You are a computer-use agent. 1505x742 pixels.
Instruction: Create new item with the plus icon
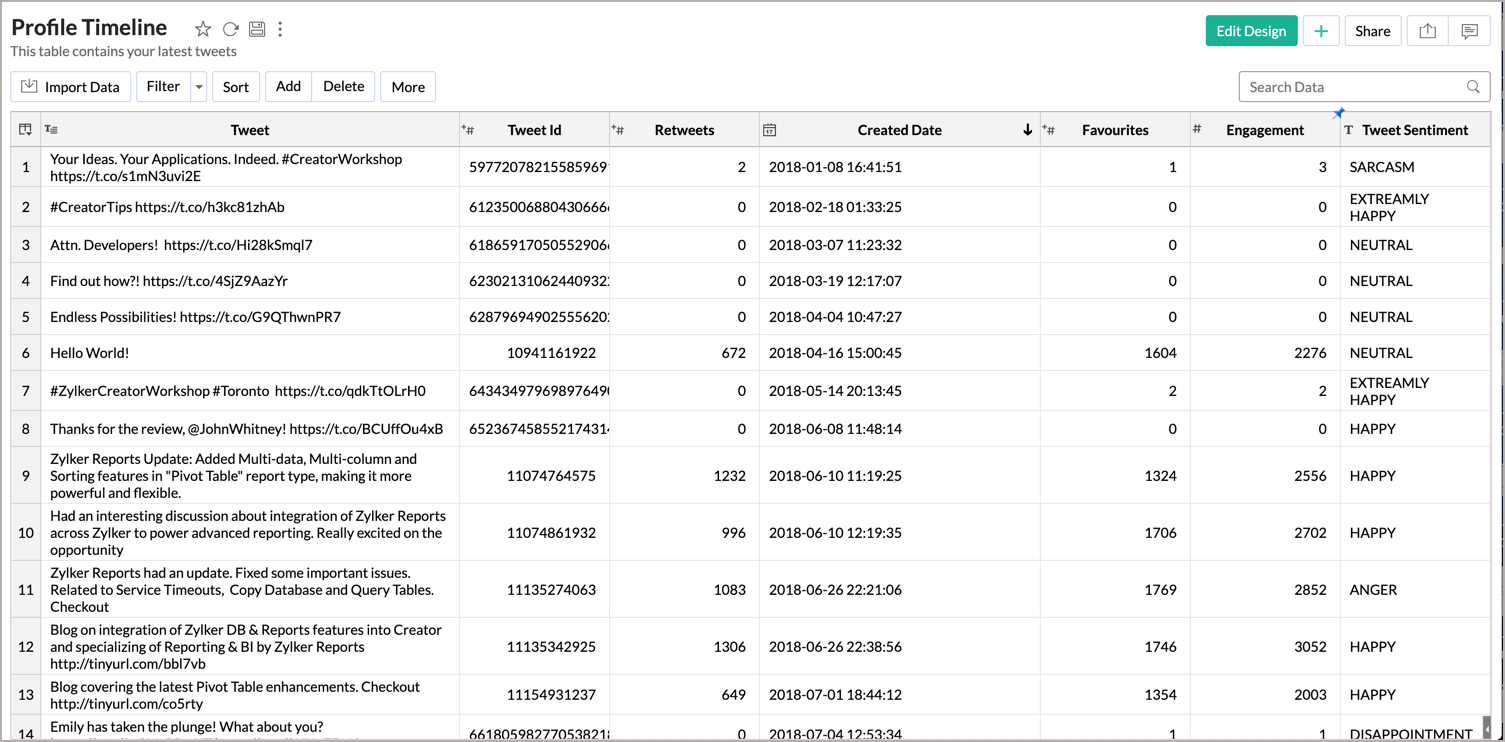pyautogui.click(x=1321, y=31)
